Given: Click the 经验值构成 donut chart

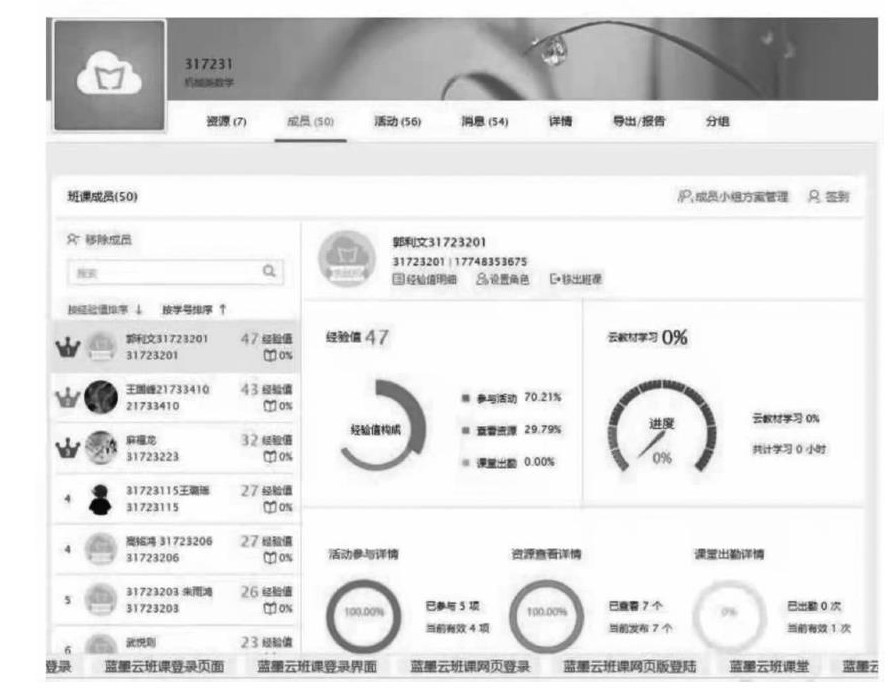Looking at the screenshot, I should coord(382,427).
